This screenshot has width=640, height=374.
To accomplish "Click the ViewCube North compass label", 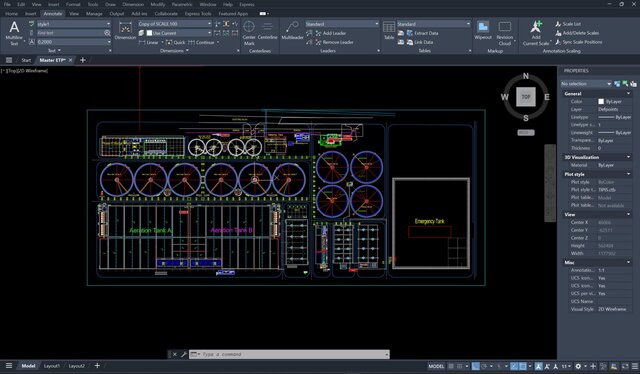I will pyautogui.click(x=526, y=76).
